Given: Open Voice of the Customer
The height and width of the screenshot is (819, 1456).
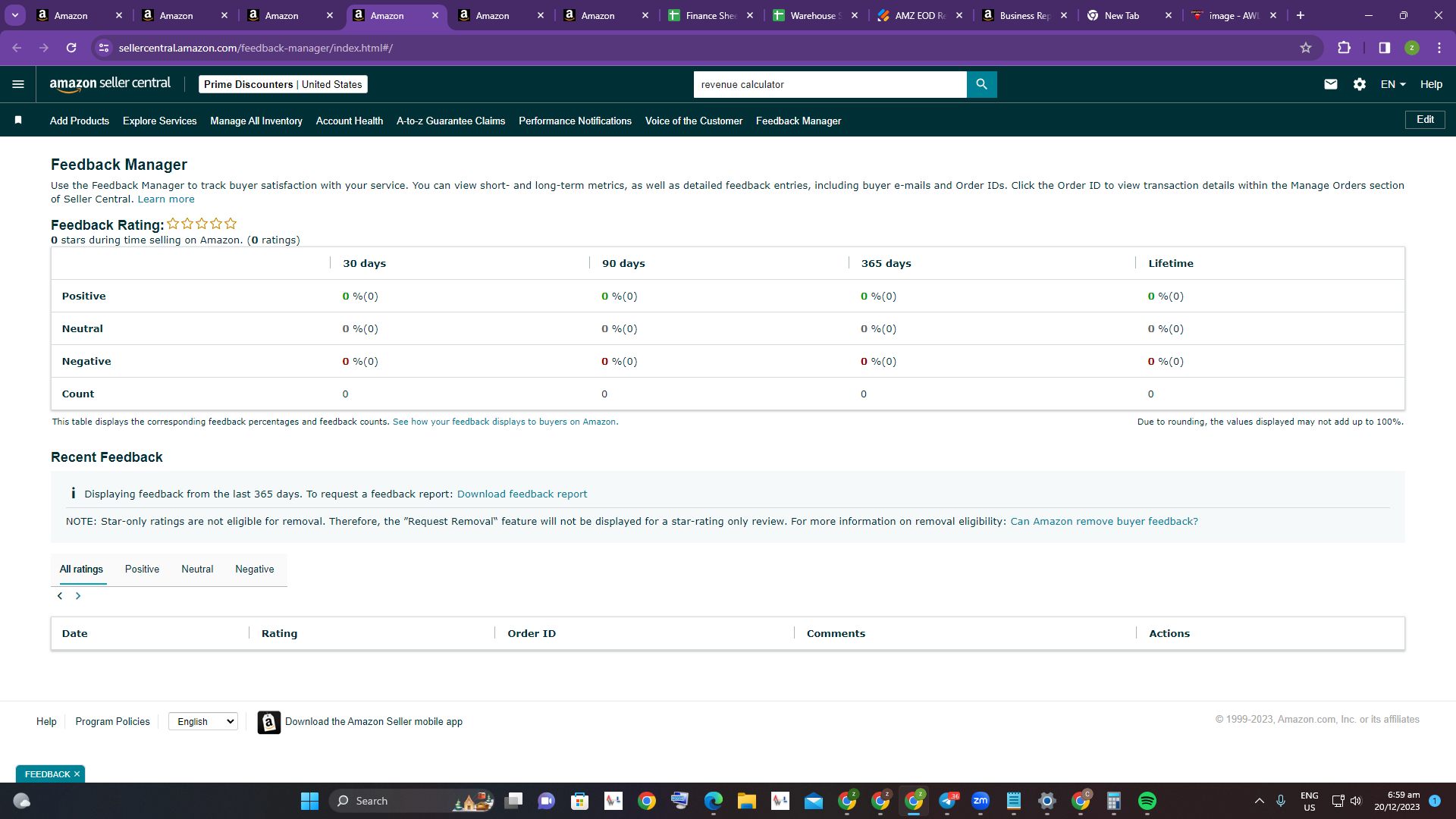Looking at the screenshot, I should [694, 121].
